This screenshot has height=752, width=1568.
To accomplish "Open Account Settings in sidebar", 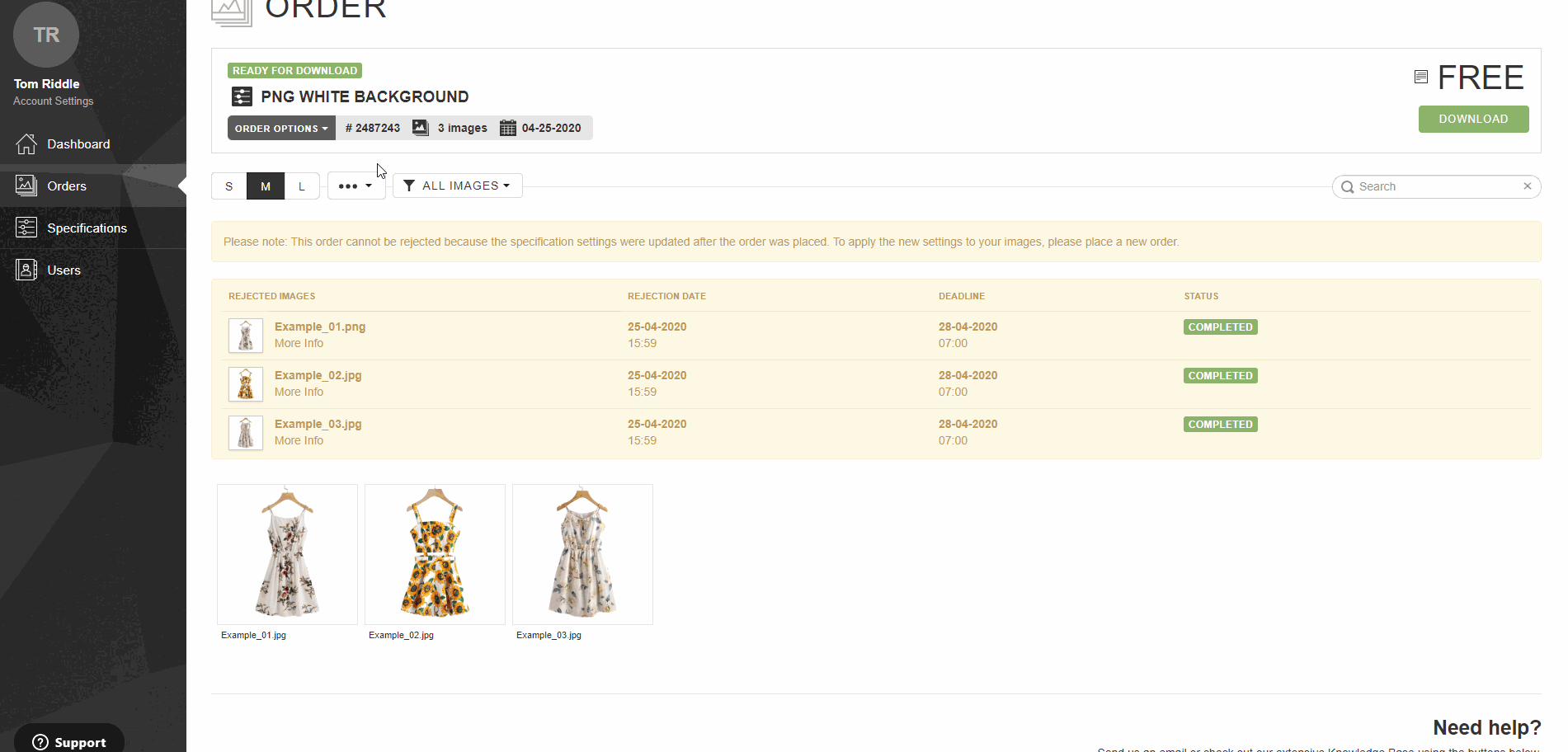I will point(53,101).
